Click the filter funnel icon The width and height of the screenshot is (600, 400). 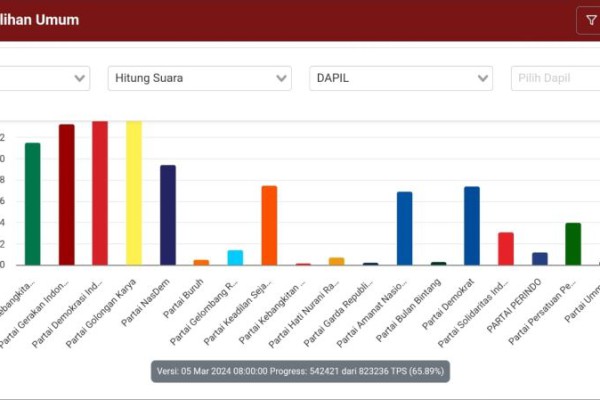591,20
